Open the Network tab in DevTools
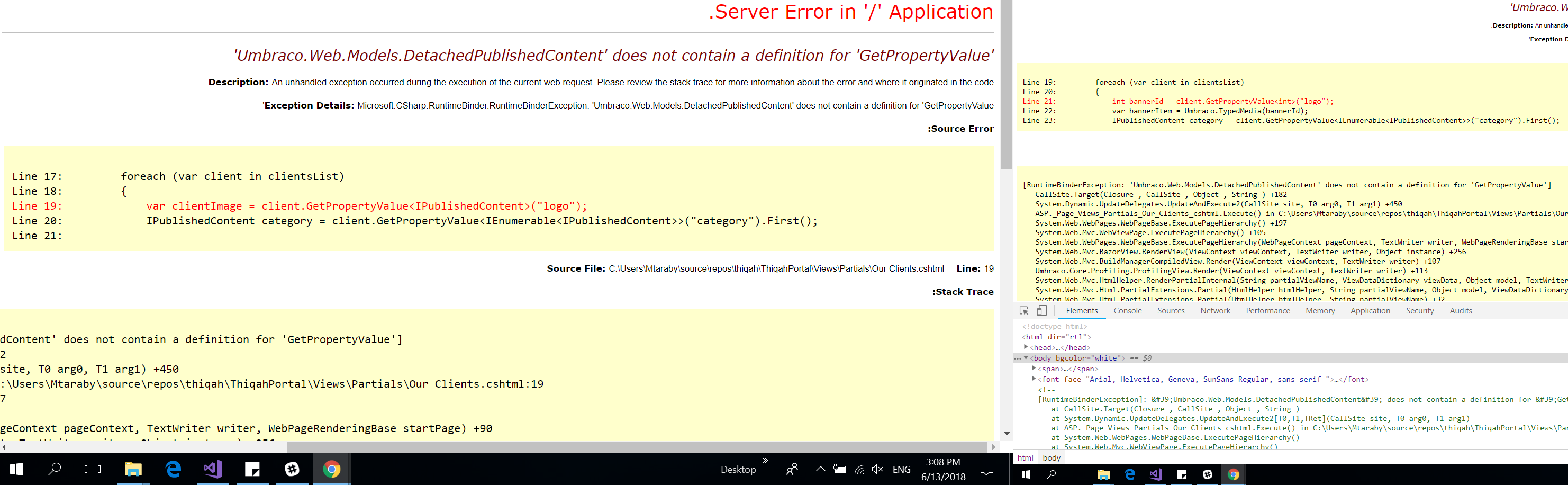The image size is (1568, 485). (1215, 311)
